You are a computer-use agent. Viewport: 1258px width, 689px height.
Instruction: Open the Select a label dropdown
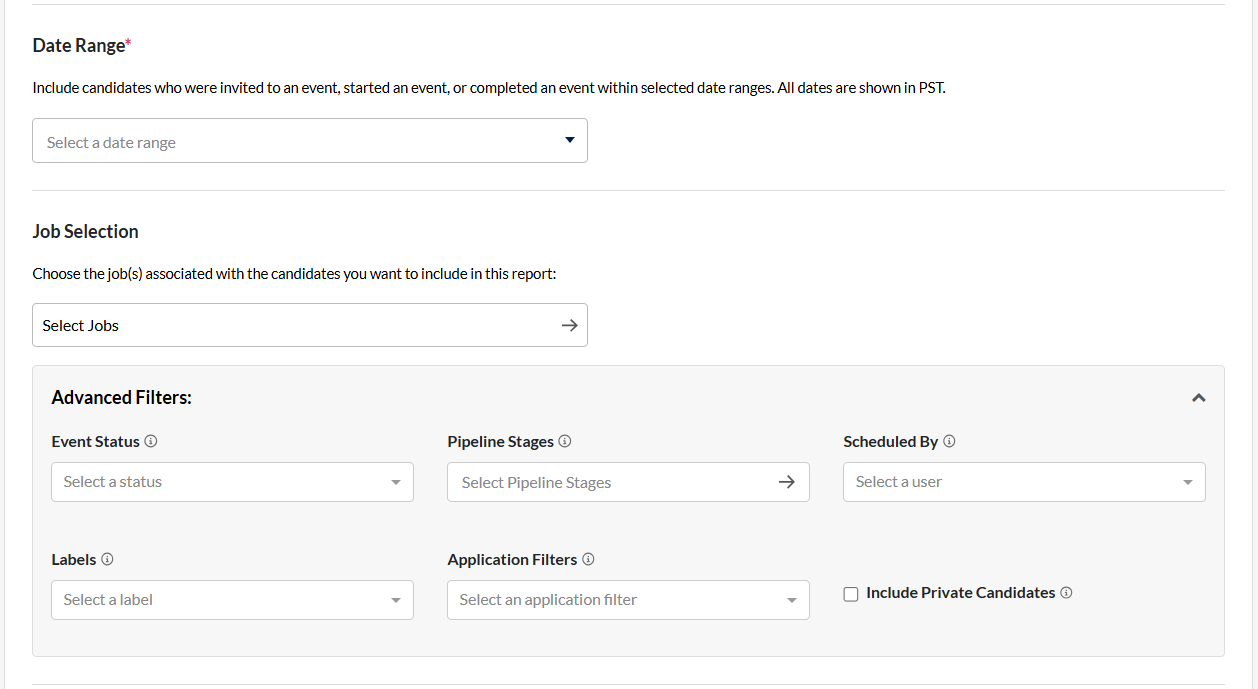[232, 600]
